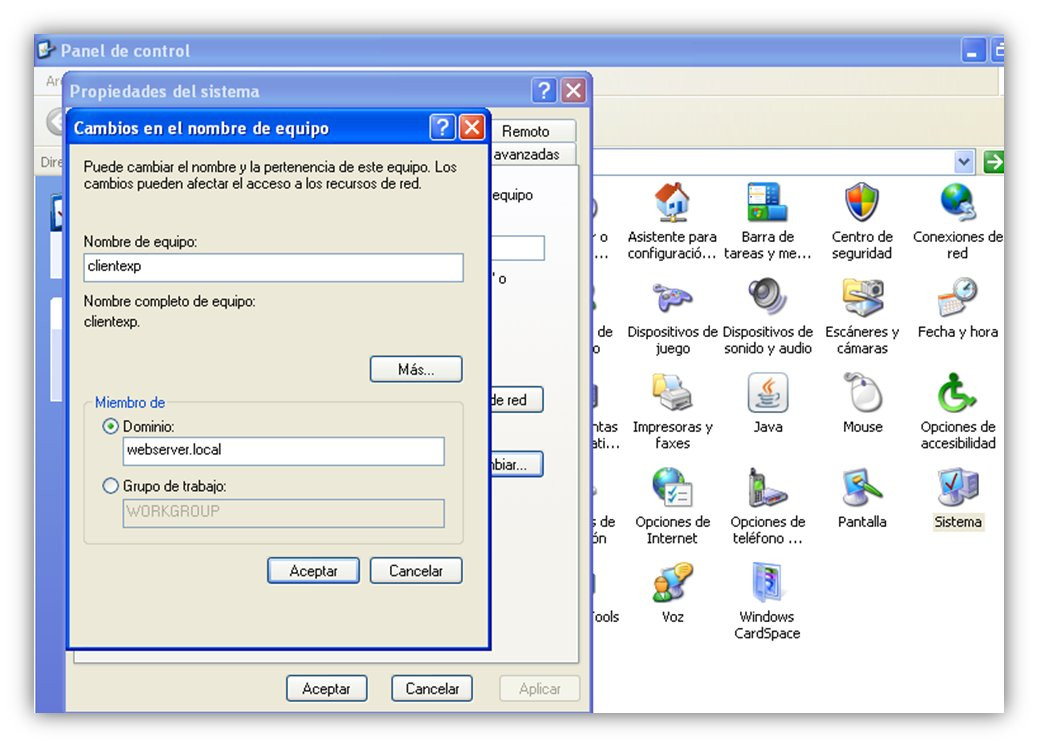1038x747 pixels.
Task: Select the Dominio radio button
Action: point(111,426)
